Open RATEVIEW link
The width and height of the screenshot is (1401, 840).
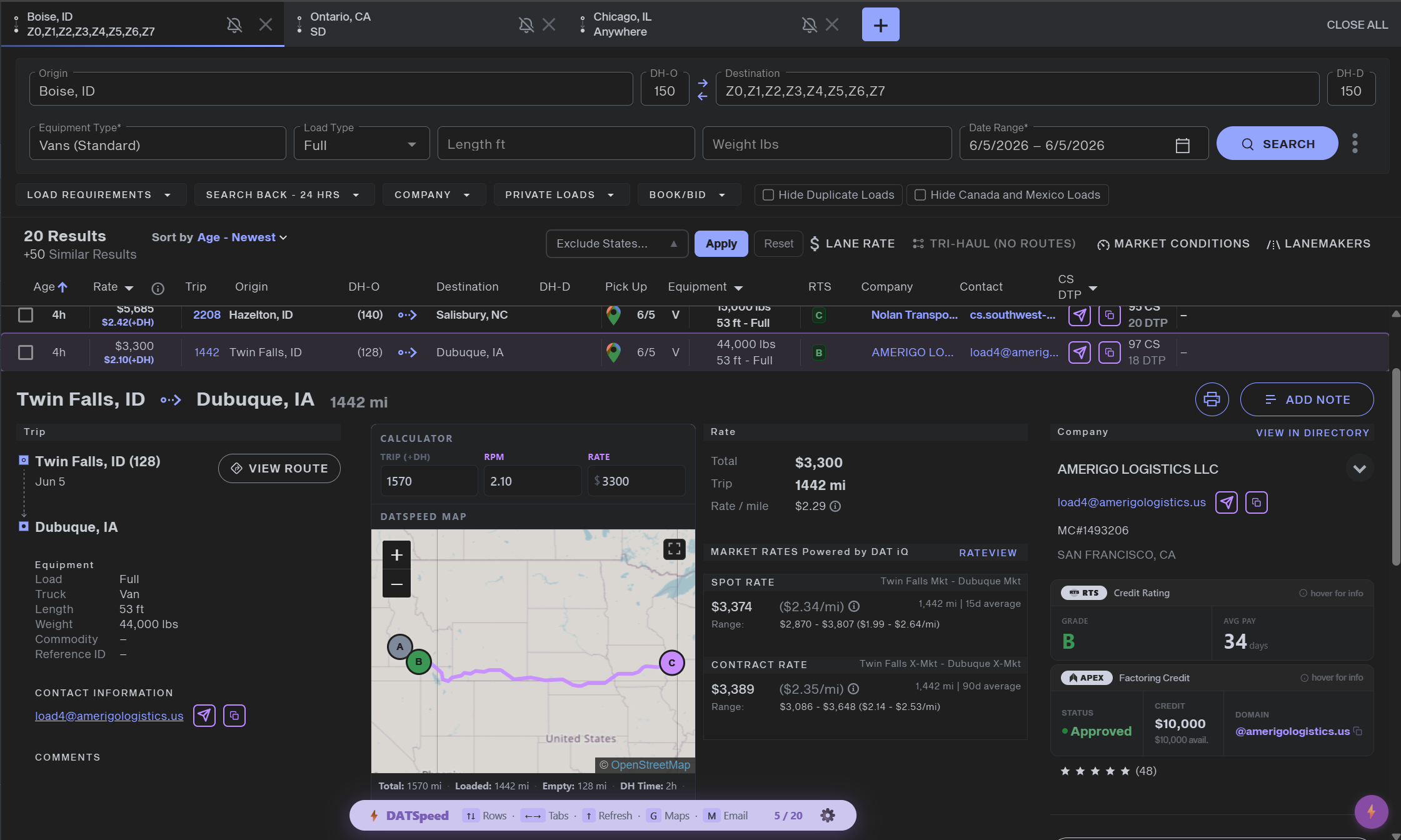pos(988,553)
